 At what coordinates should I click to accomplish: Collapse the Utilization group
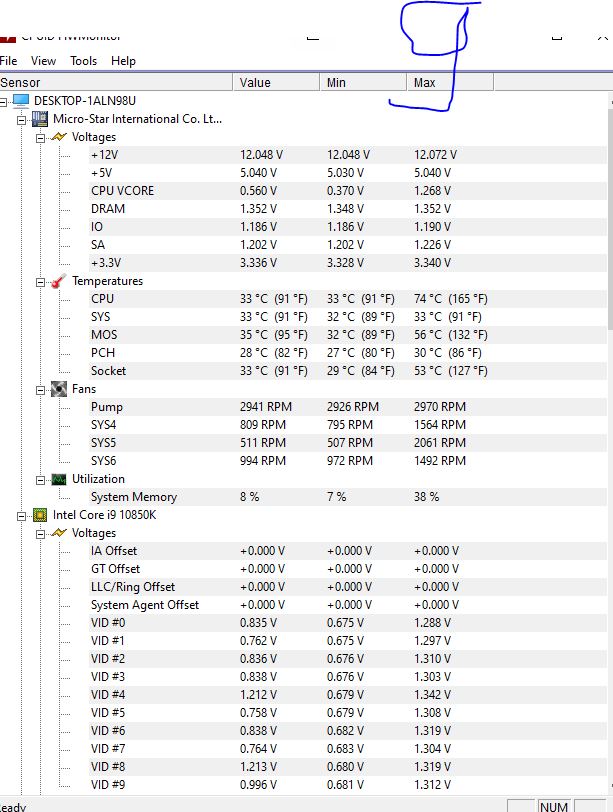tap(40, 481)
